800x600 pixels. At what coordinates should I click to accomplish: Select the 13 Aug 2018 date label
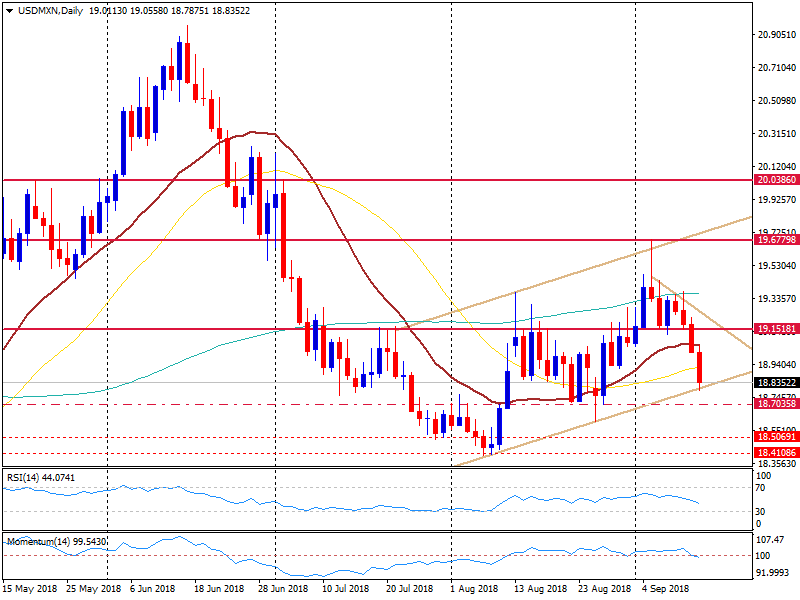[538, 589]
